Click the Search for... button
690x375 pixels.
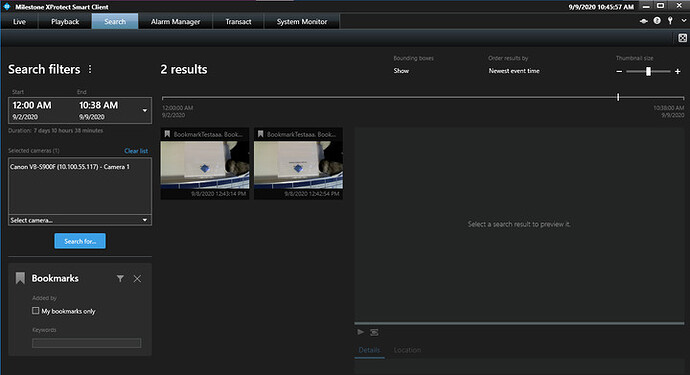pos(80,241)
